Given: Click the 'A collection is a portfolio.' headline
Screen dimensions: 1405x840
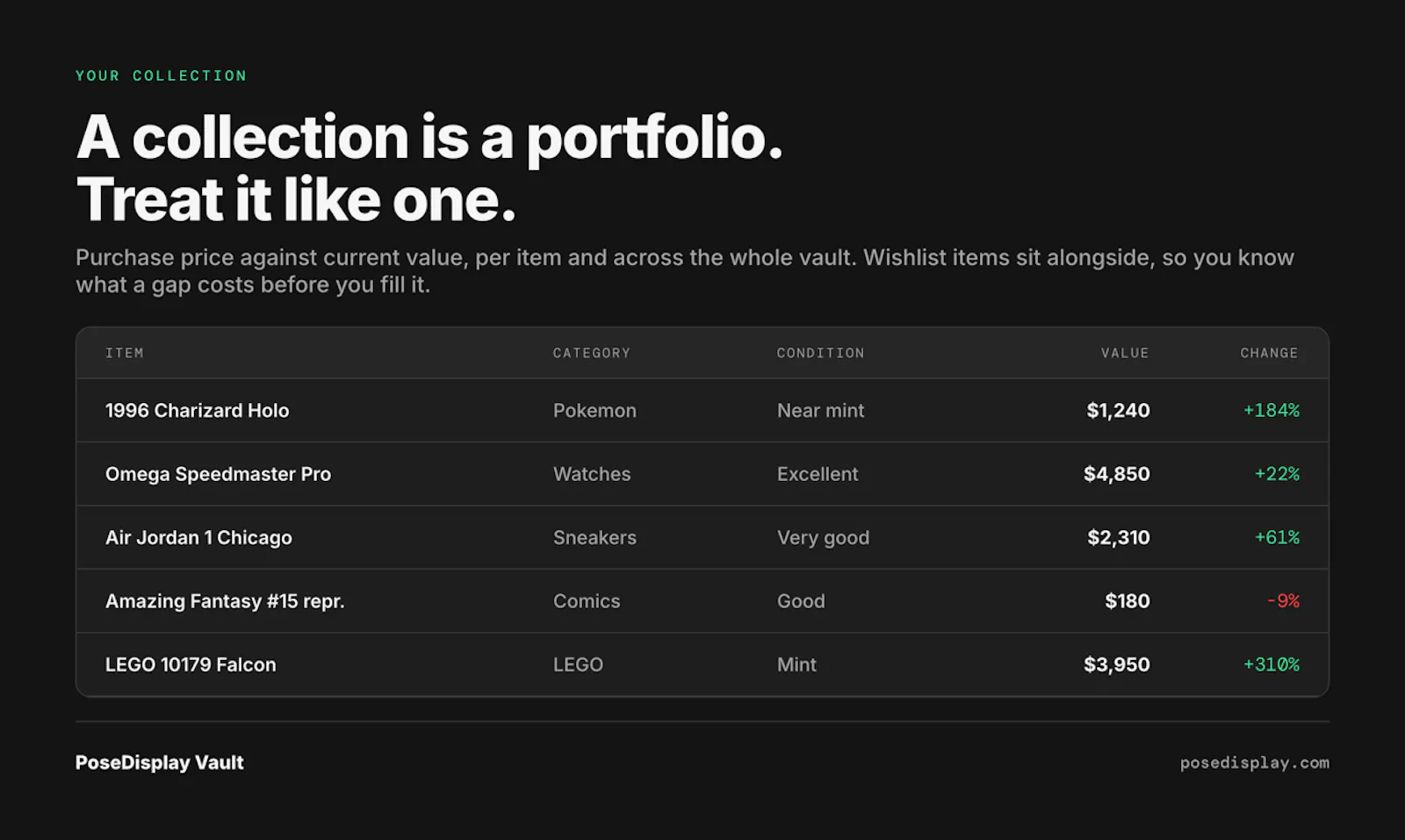Looking at the screenshot, I should [x=429, y=138].
